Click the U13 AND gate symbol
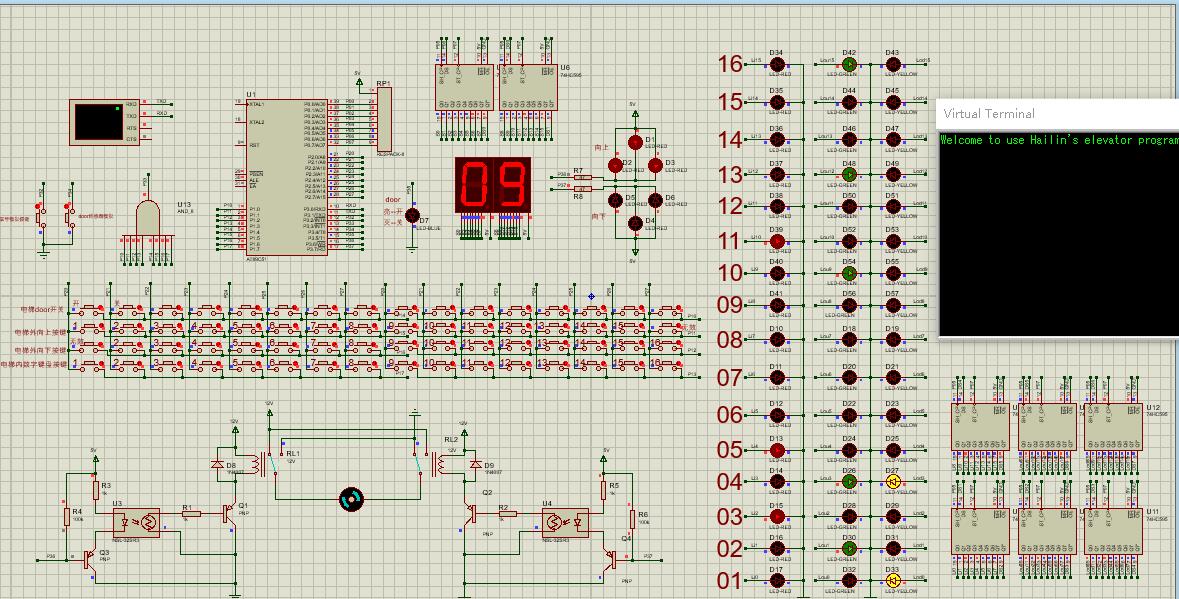This screenshot has height=599, width=1179. click(x=147, y=214)
